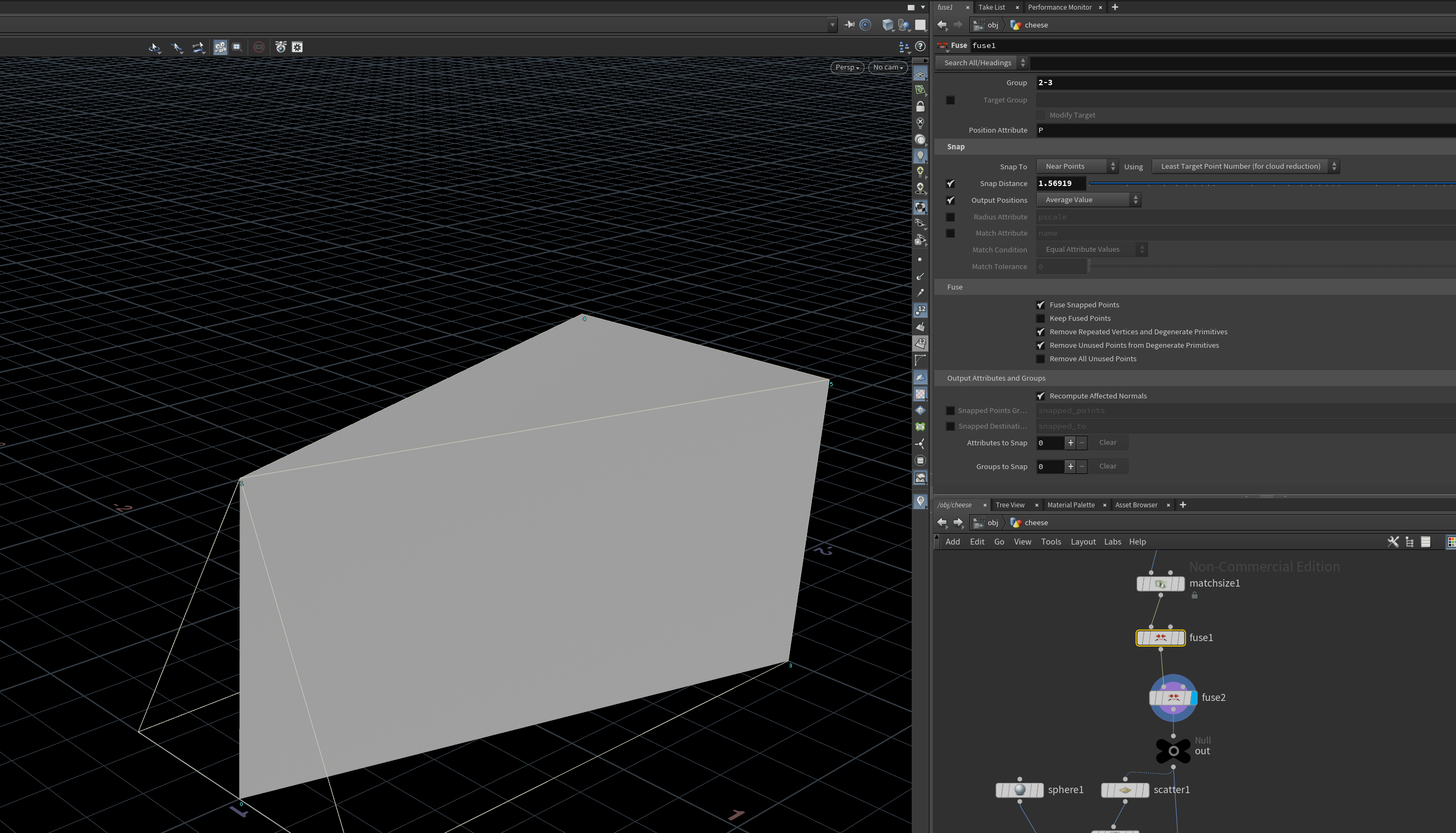1456x833 pixels.
Task: Click the Snap Distance slider track
Action: click(x=1259, y=184)
